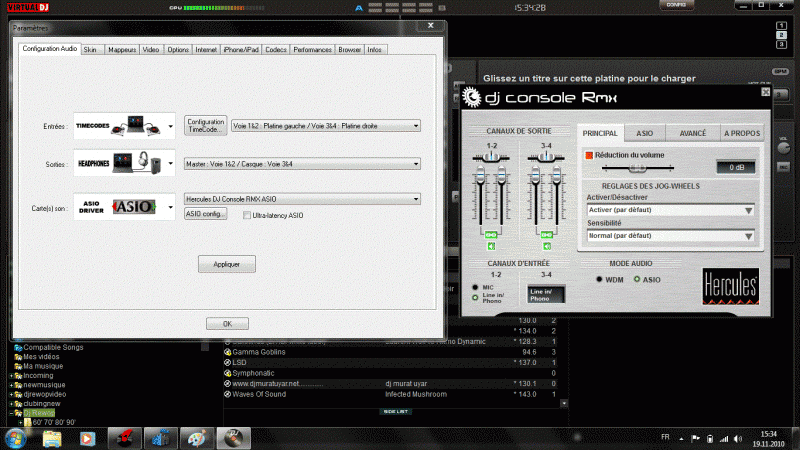Image resolution: width=800 pixels, height=450 pixels.
Task: Click the Appliquer button
Action: pyautogui.click(x=227, y=264)
